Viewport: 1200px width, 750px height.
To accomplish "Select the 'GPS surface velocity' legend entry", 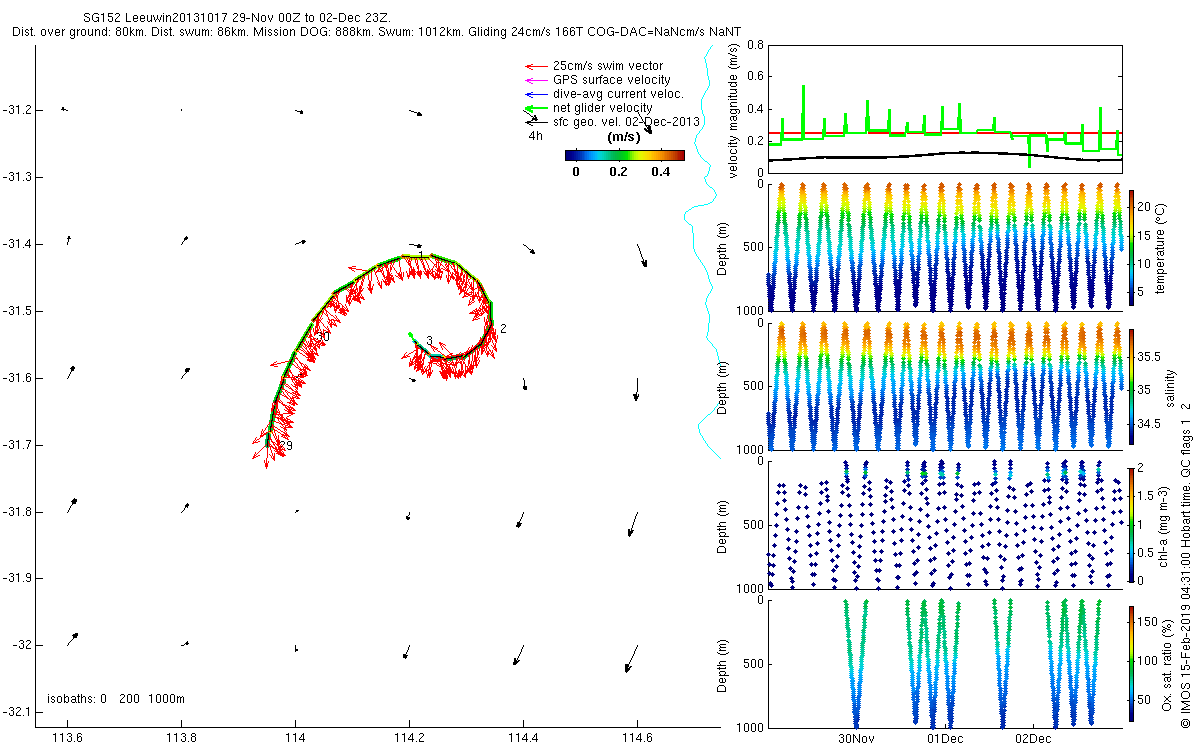I will click(611, 80).
